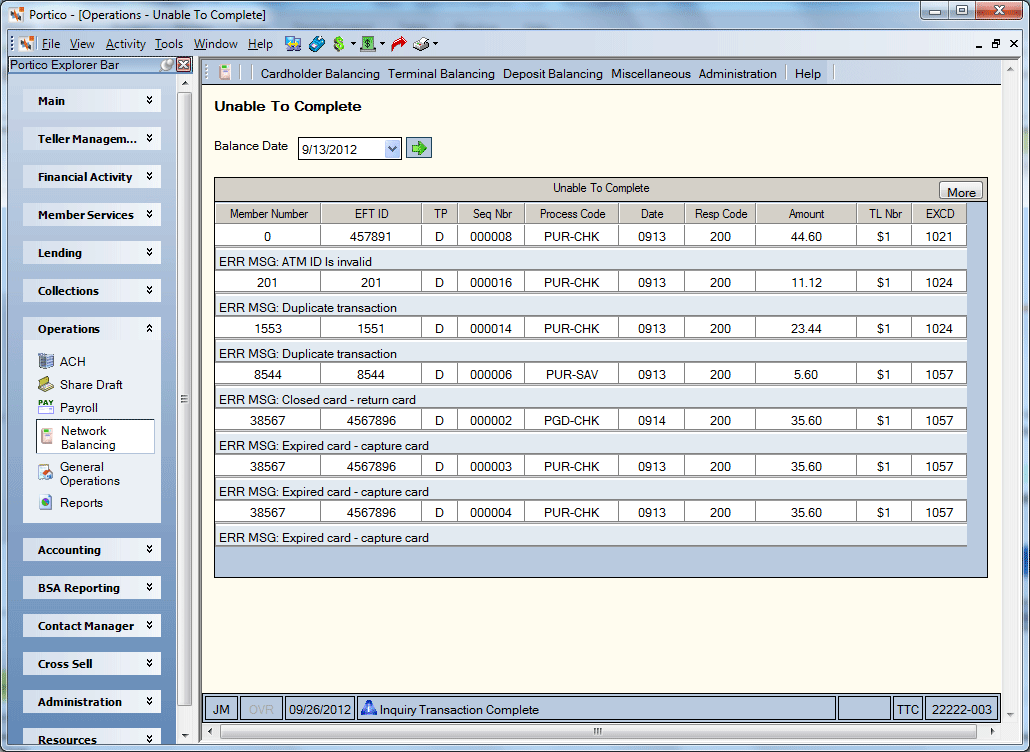Click the green dollar sign toolbar icon
The image size is (1030, 752).
pos(339,44)
